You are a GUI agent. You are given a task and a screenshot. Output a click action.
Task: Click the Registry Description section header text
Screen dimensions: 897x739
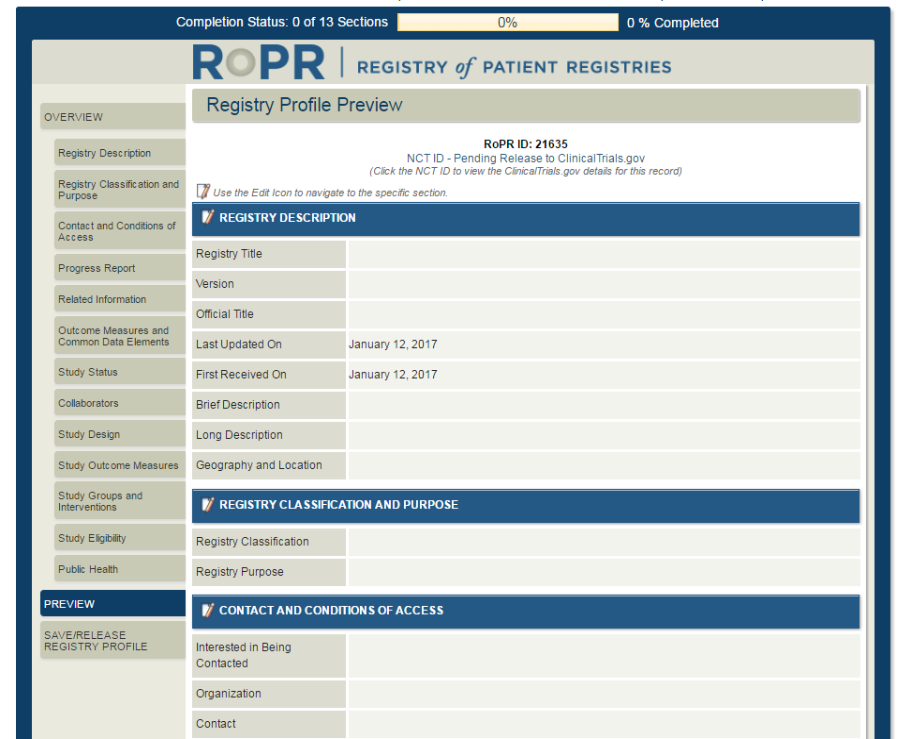(x=287, y=217)
